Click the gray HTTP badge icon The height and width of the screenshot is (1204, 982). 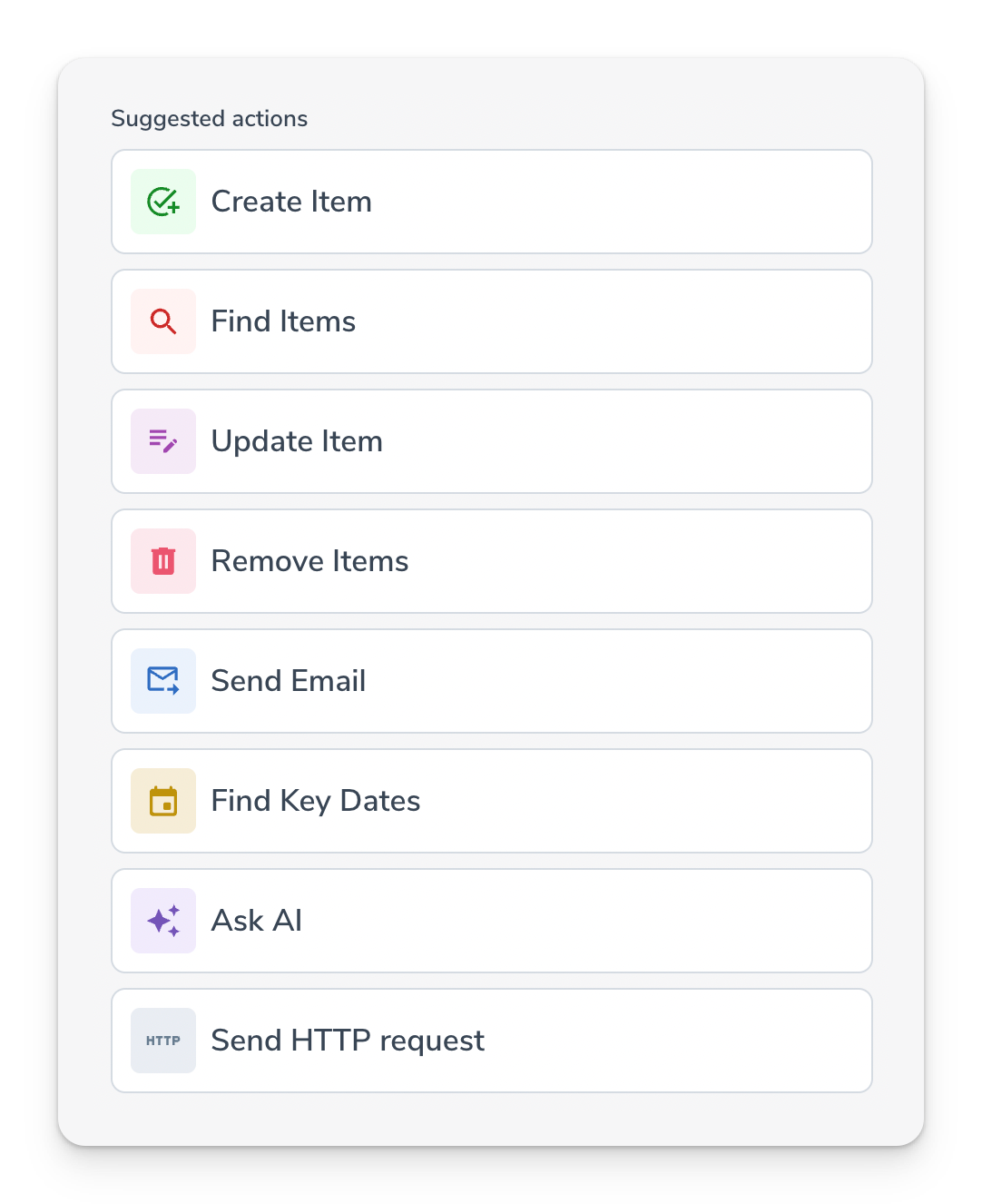point(163,1041)
